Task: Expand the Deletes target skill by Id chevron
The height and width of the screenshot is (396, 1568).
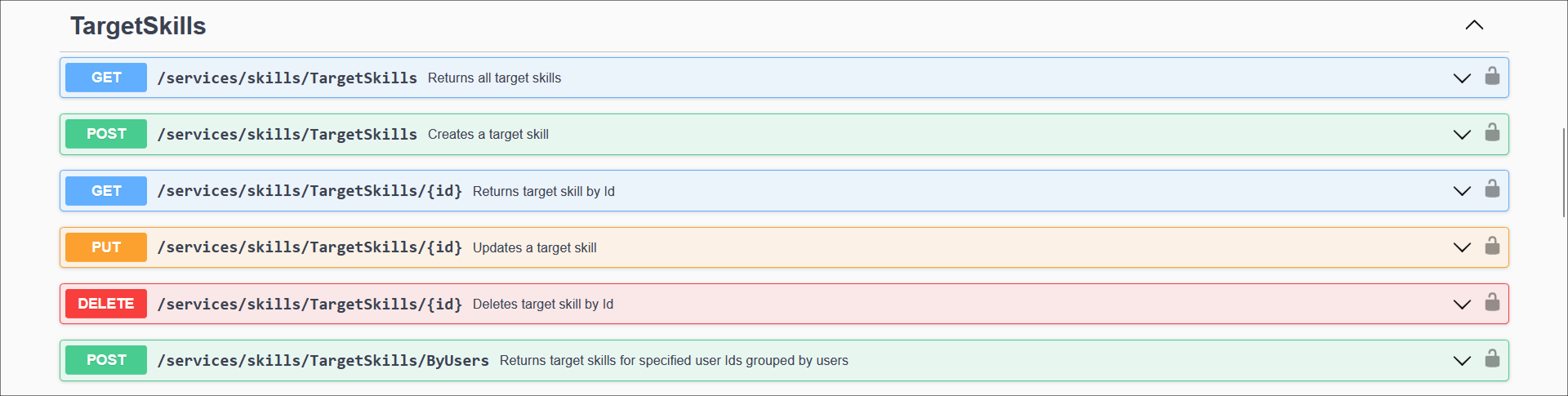Action: (x=1462, y=305)
